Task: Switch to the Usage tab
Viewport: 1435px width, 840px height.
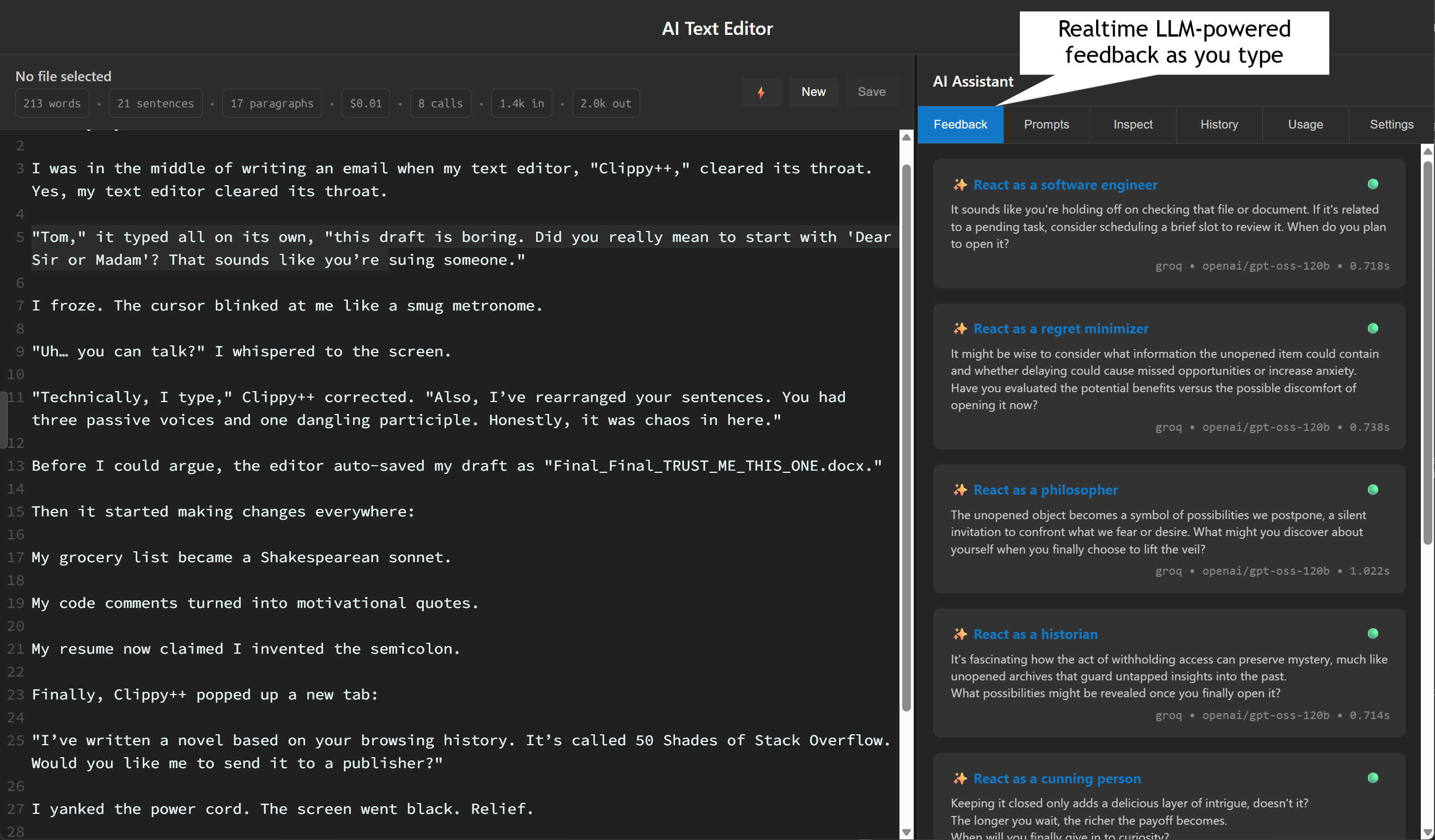Action: (x=1305, y=124)
